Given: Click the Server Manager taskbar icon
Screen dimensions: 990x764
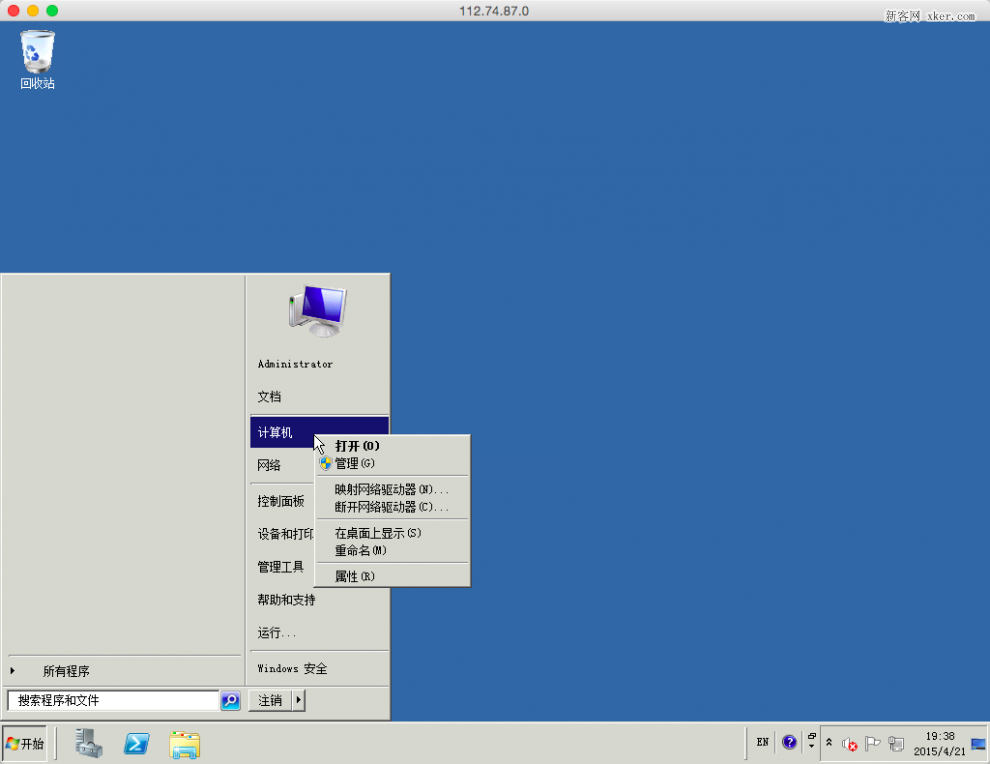Looking at the screenshot, I should click(x=88, y=743).
